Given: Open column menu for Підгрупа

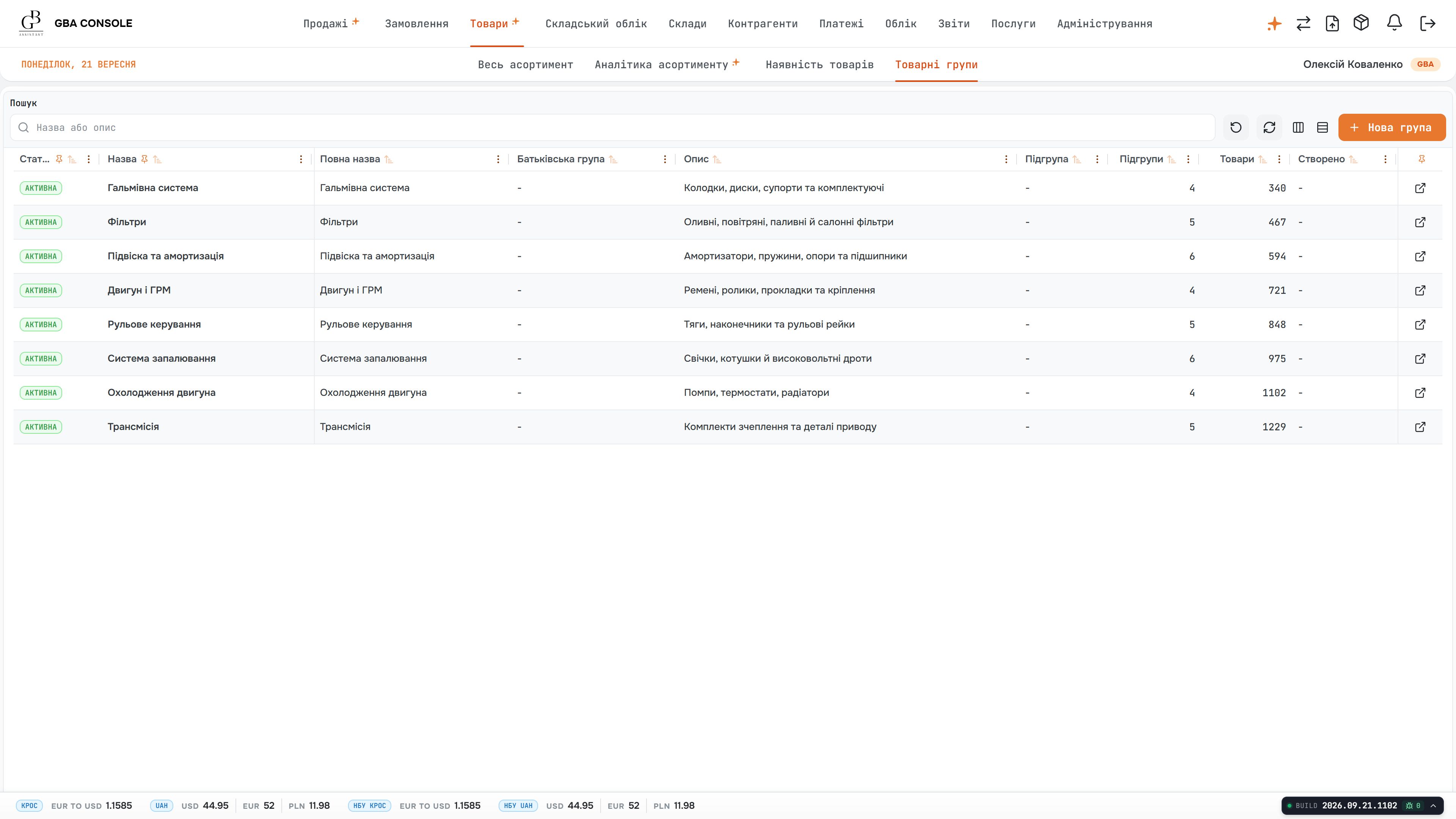Looking at the screenshot, I should [1097, 159].
